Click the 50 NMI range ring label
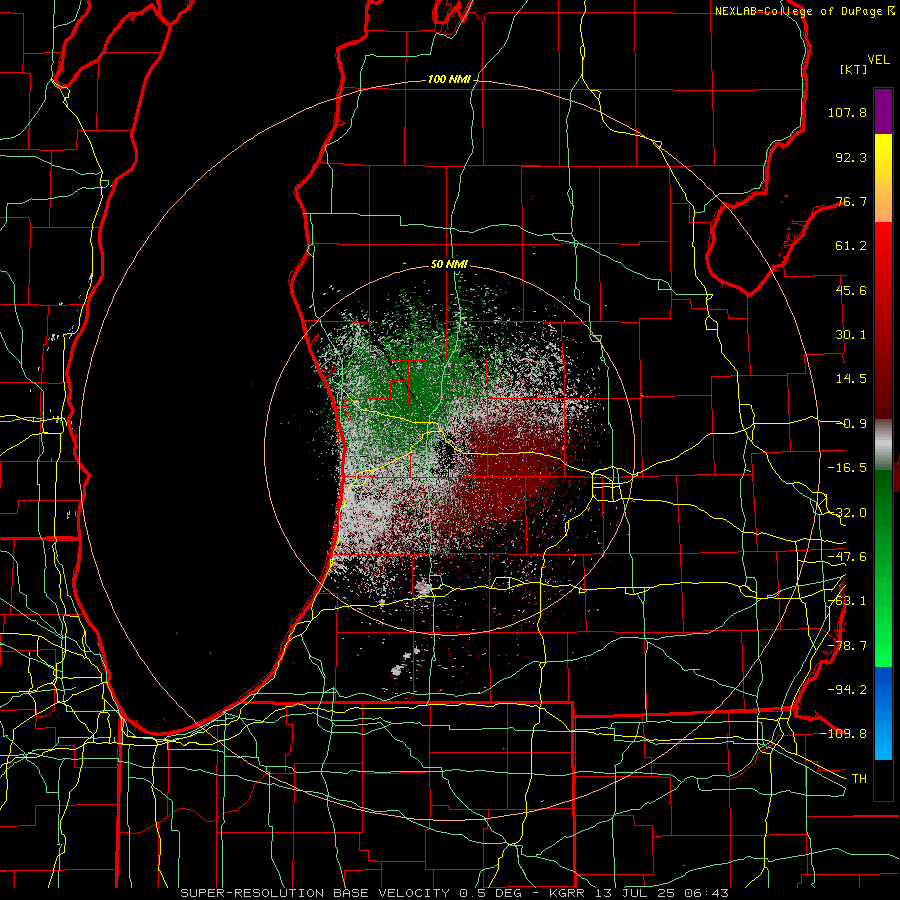900x900 pixels. tap(449, 265)
